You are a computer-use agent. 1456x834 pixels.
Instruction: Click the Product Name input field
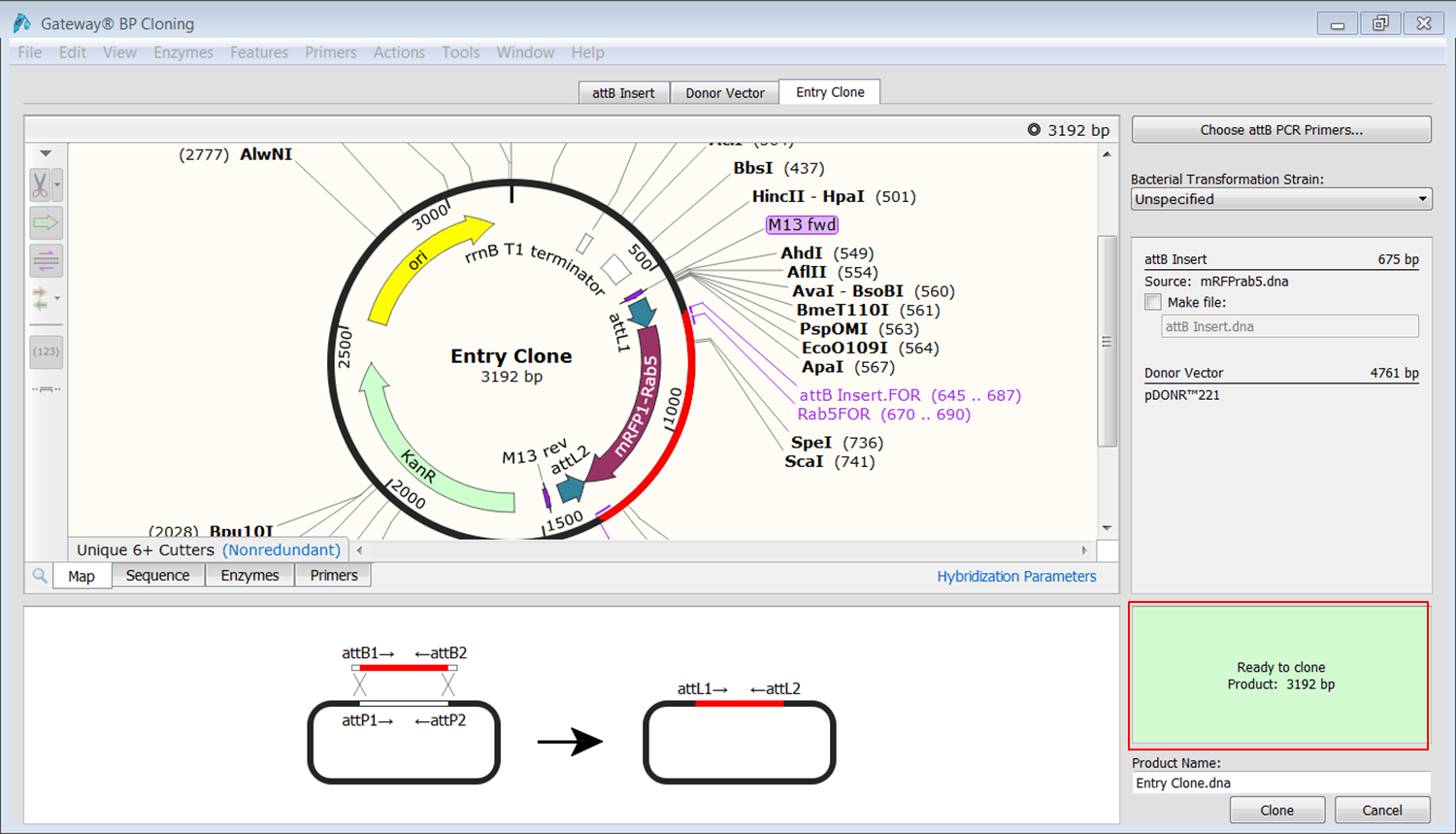pos(1281,783)
